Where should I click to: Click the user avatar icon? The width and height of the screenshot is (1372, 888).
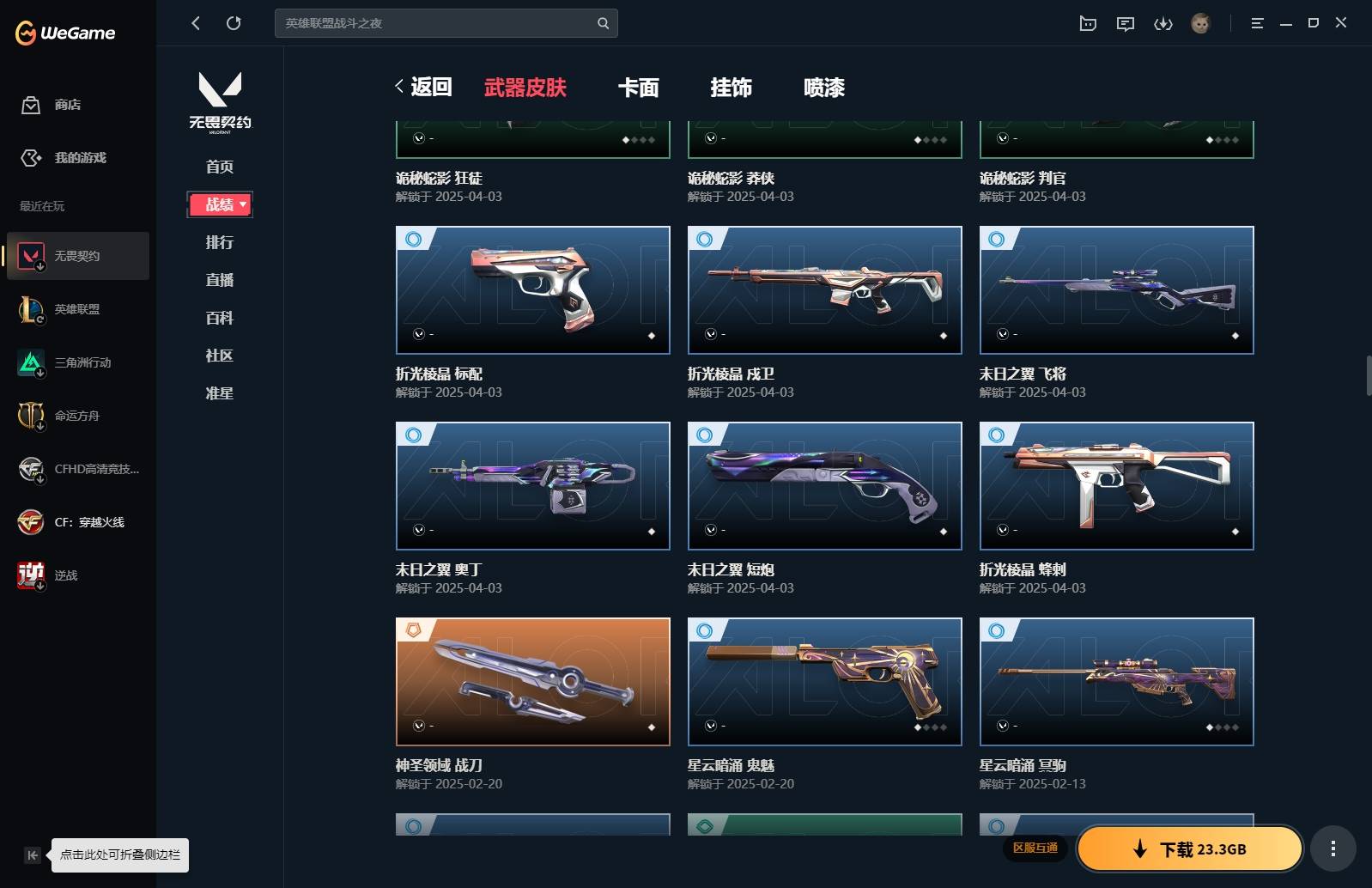tap(1200, 23)
